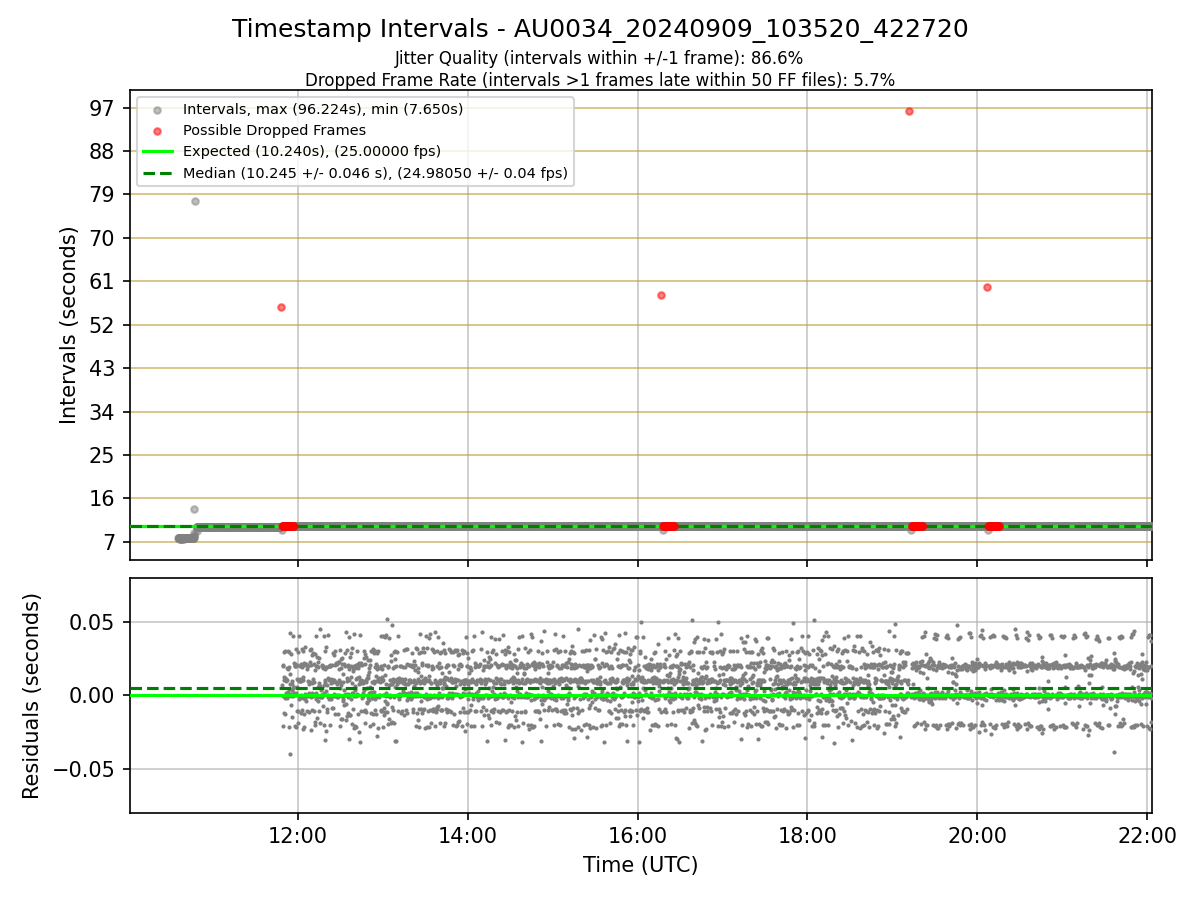
Task: Click the residuals tick label '0.00'
Action: pos(94,695)
